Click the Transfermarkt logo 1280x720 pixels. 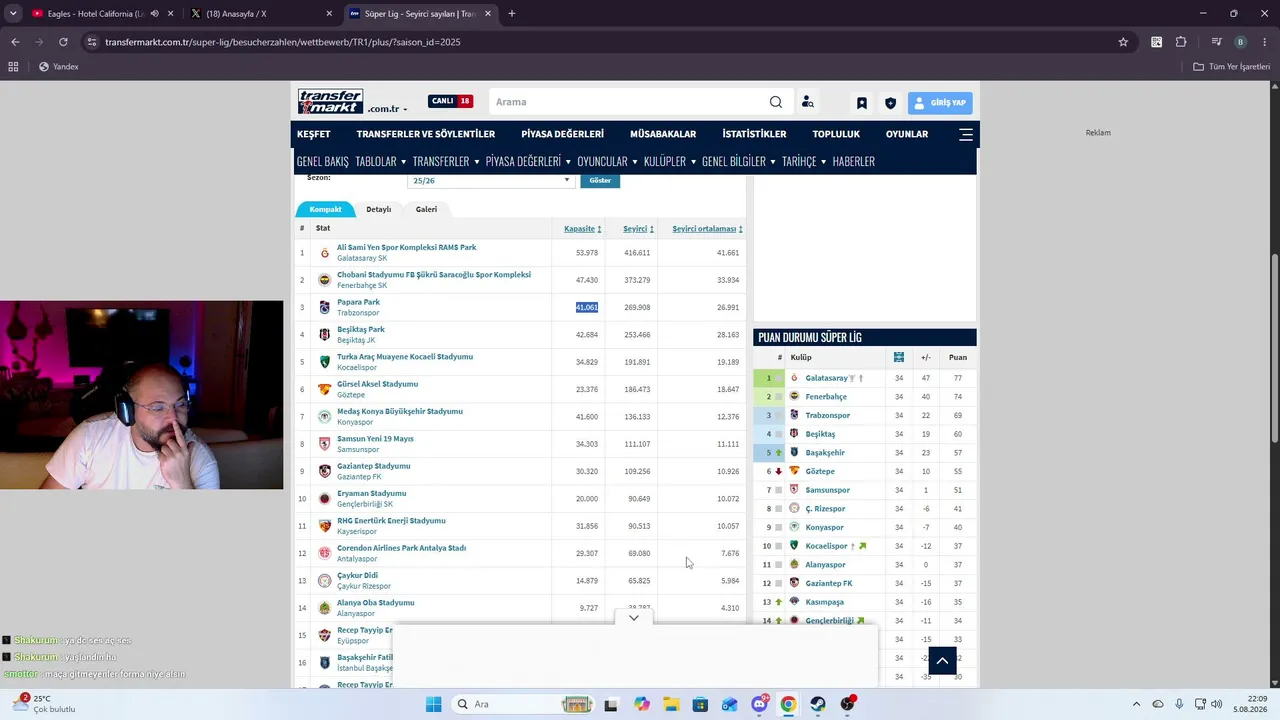[x=330, y=102]
